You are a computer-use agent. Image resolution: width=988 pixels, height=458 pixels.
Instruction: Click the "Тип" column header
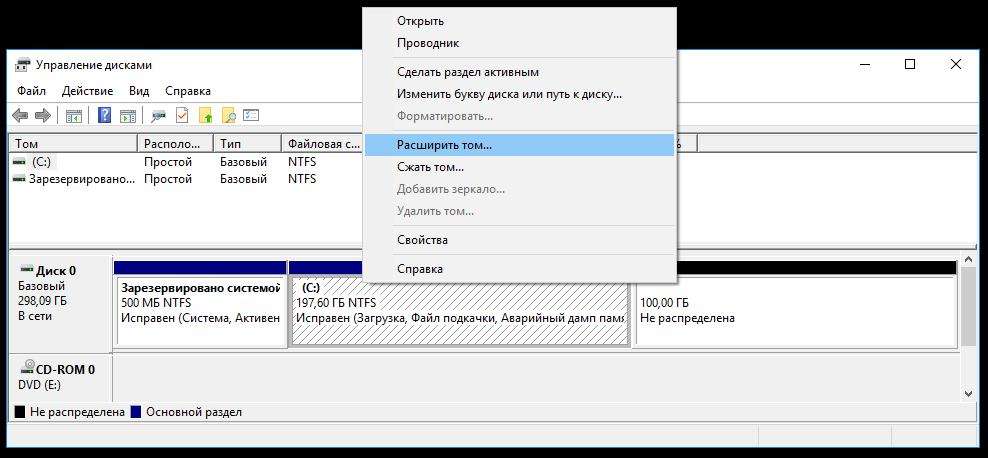tap(246, 144)
